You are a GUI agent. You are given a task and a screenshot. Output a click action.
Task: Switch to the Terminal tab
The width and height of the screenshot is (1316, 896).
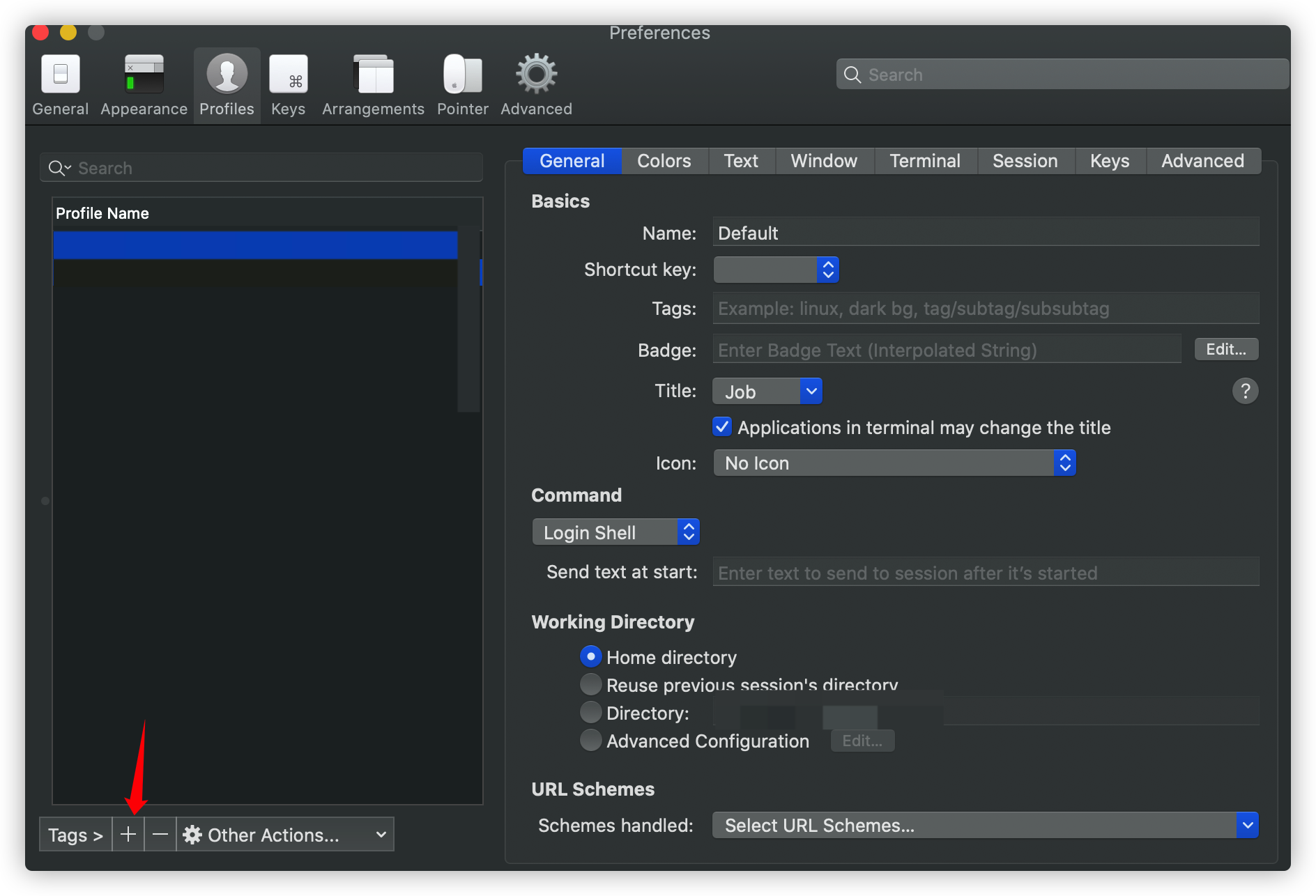pyautogui.click(x=925, y=160)
